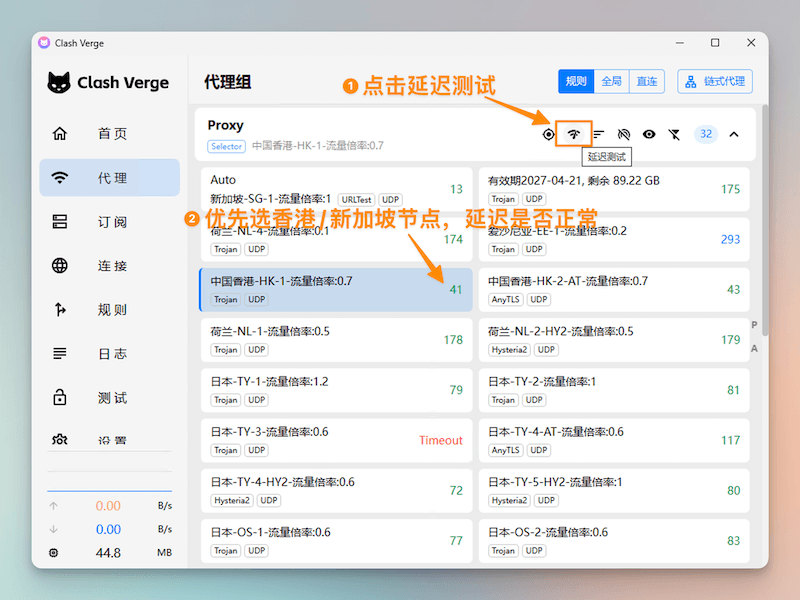Click delay value 117 on TY-4-AT node

730,440
